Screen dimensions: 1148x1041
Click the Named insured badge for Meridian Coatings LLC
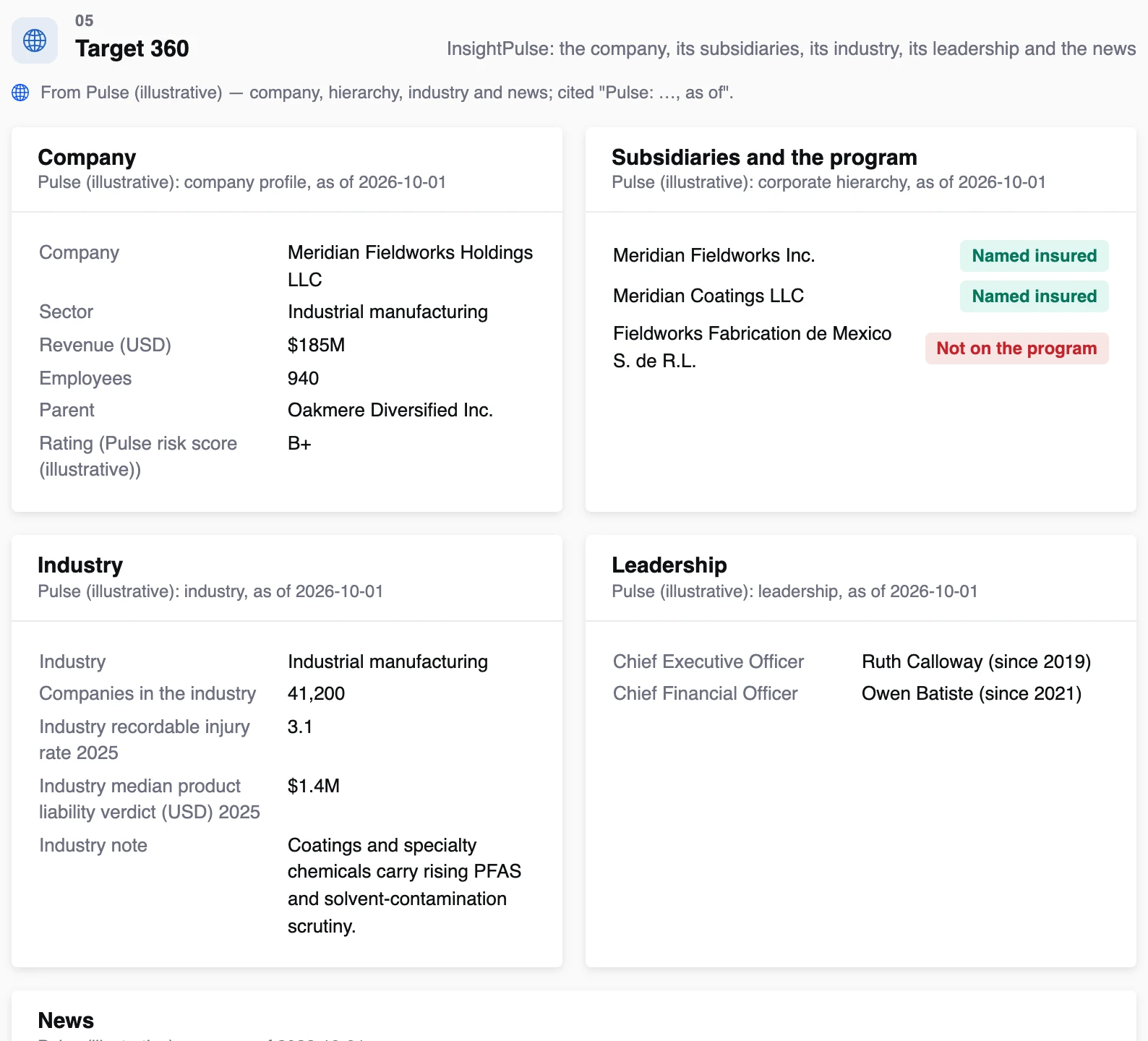pos(1034,296)
